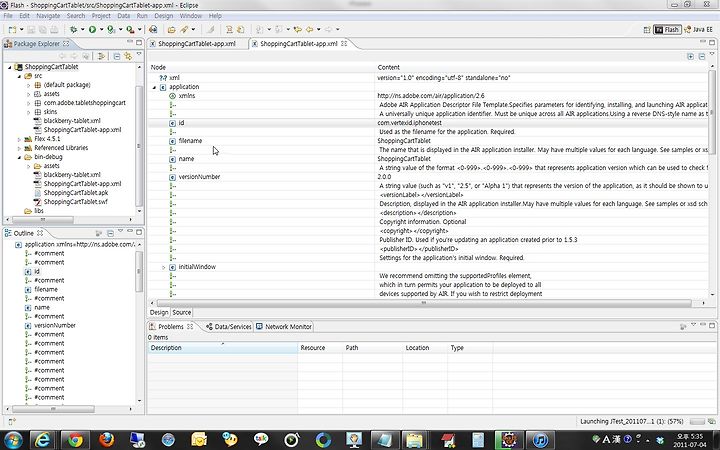Click the Outline vertical scrollbar thumb
This screenshot has height=450, width=720.
click(139, 271)
